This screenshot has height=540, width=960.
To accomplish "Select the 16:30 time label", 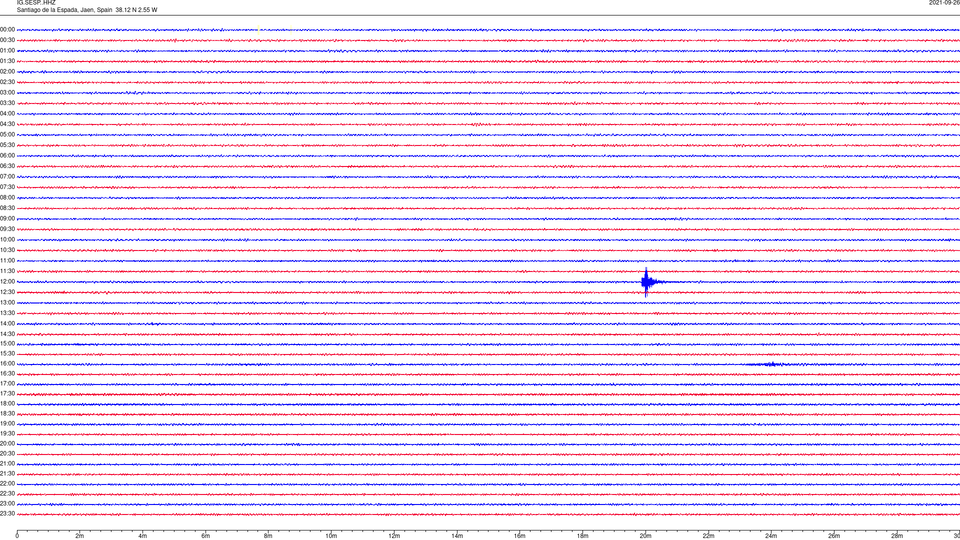I will click(x=7, y=373).
